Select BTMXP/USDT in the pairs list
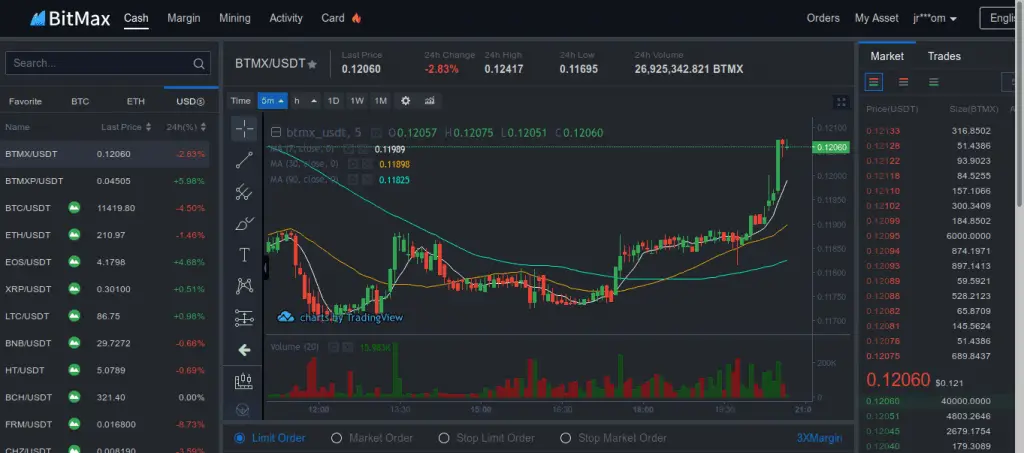 point(104,181)
